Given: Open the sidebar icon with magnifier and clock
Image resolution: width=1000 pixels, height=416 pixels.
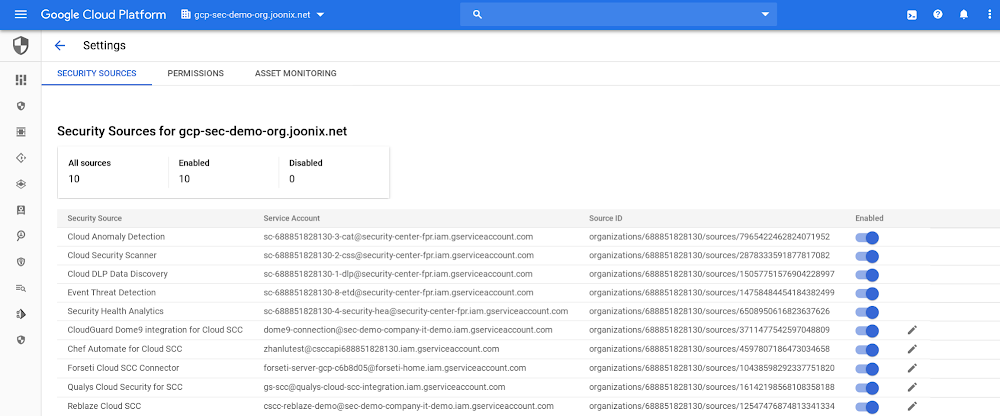Looking at the screenshot, I should coord(21,235).
